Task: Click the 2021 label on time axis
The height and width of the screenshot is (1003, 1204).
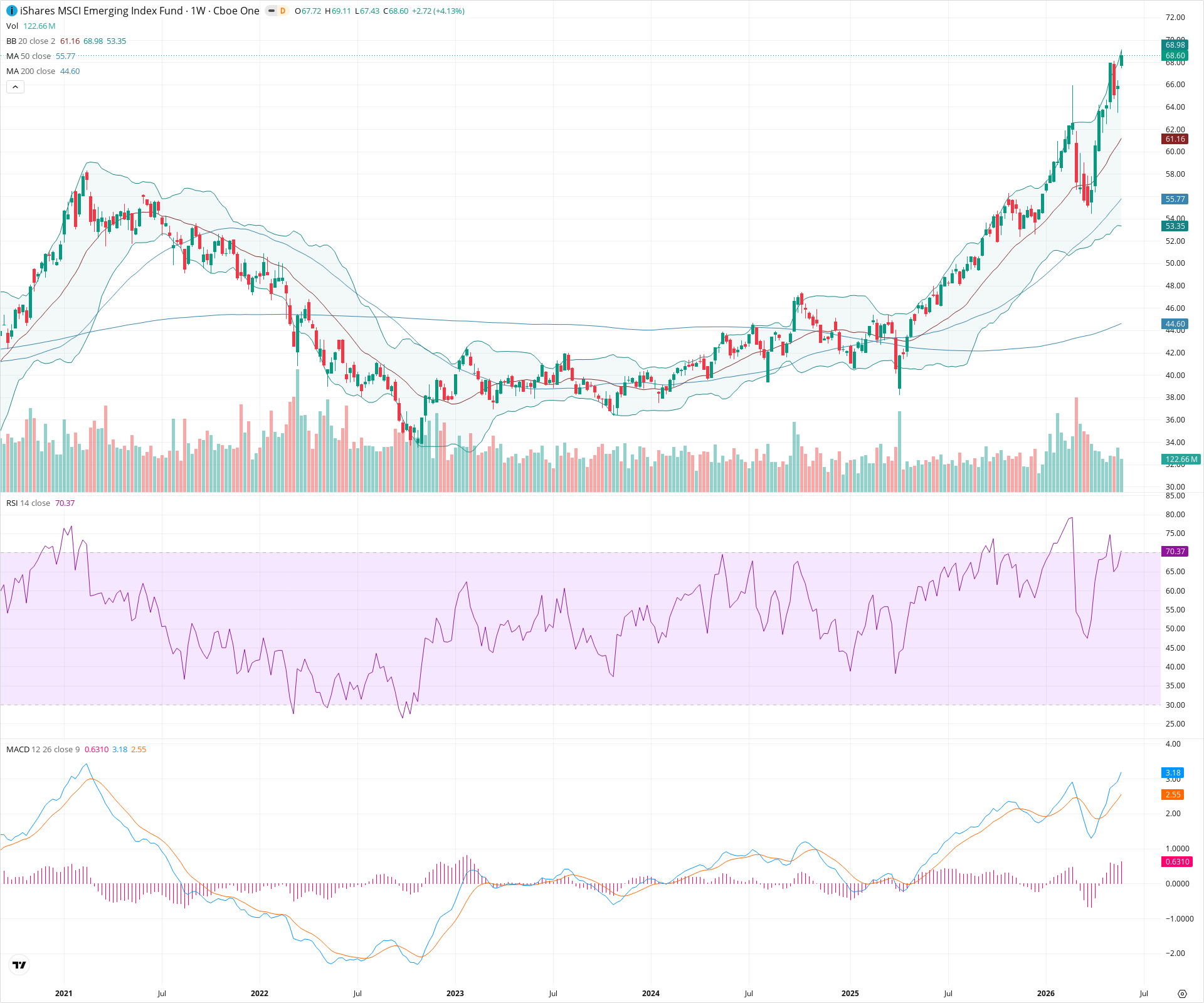Action: point(63,994)
